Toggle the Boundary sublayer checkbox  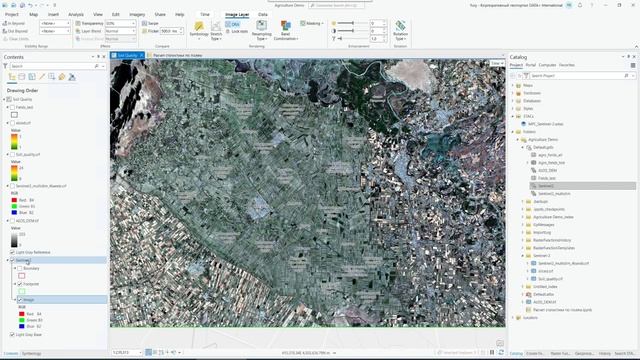coord(20,269)
